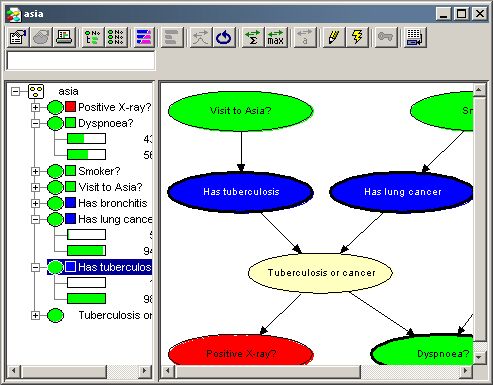The width and height of the screenshot is (493, 385).
Task: Click the Tuberculosis or cancer graph node
Action: point(321,273)
